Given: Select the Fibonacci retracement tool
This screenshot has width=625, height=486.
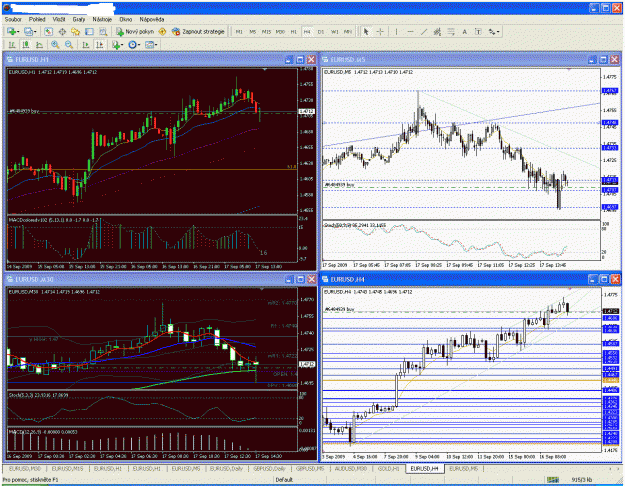Looking at the screenshot, I should tap(451, 31).
